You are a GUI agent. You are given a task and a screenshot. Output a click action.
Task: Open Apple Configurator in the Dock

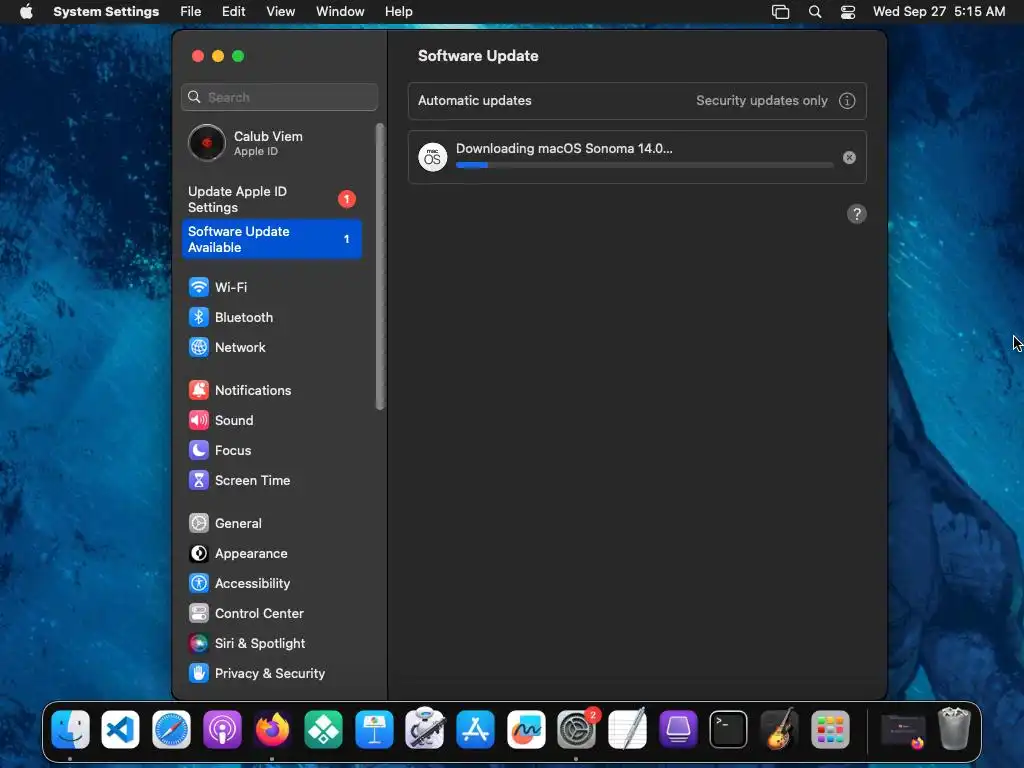pos(678,729)
